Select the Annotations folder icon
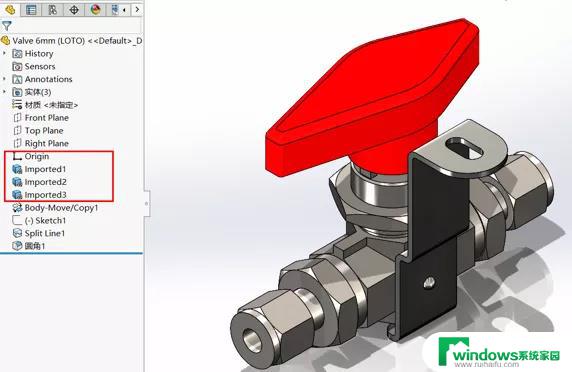572x372 pixels. pos(17,79)
